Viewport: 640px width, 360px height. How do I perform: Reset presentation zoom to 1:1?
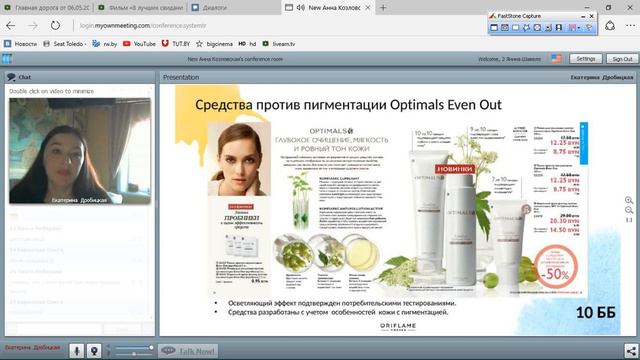[x=629, y=220]
